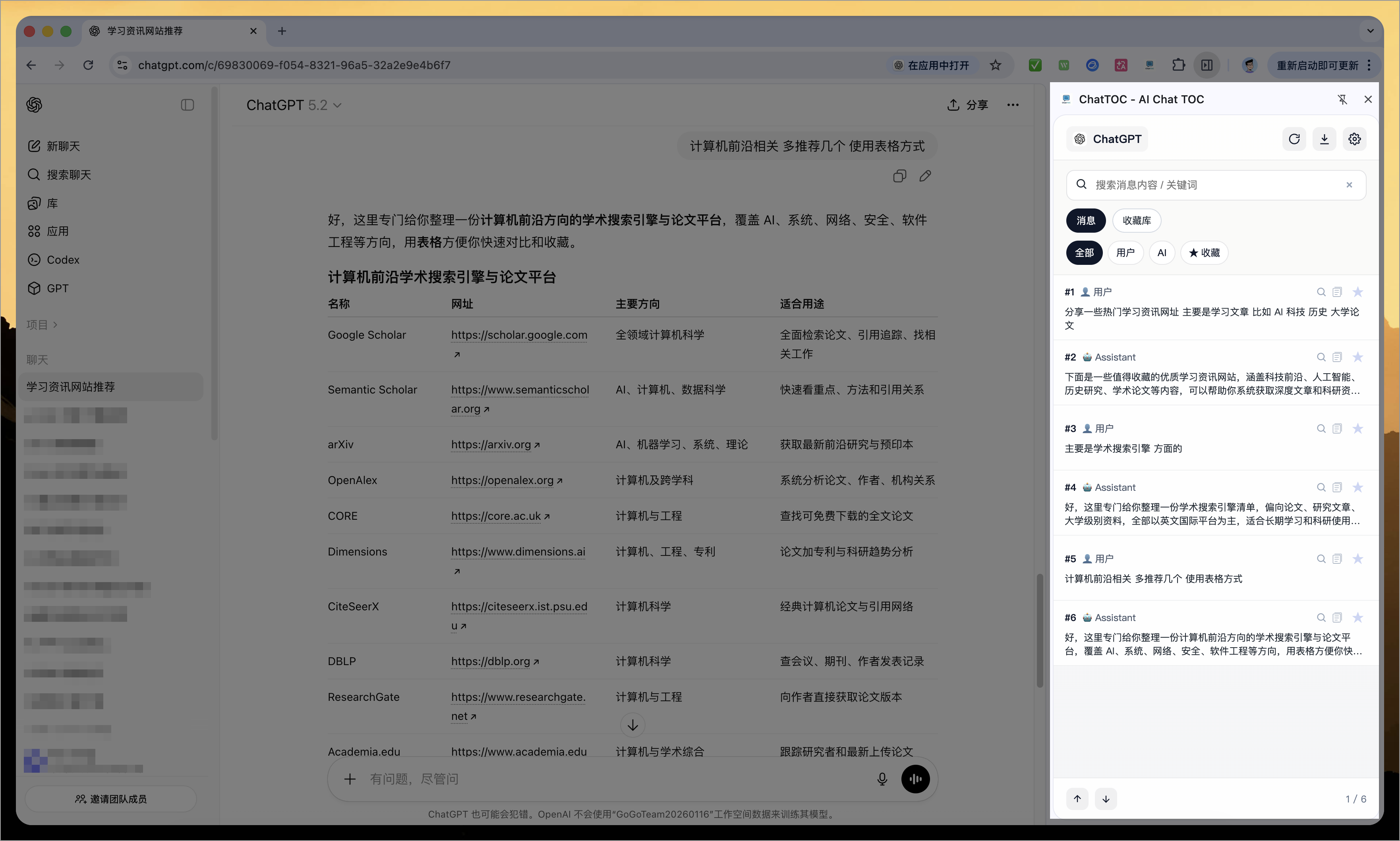Screen dimensions: 1400x841
Task: Open the ChatGPT 5.2 model dropdown
Action: click(294, 105)
